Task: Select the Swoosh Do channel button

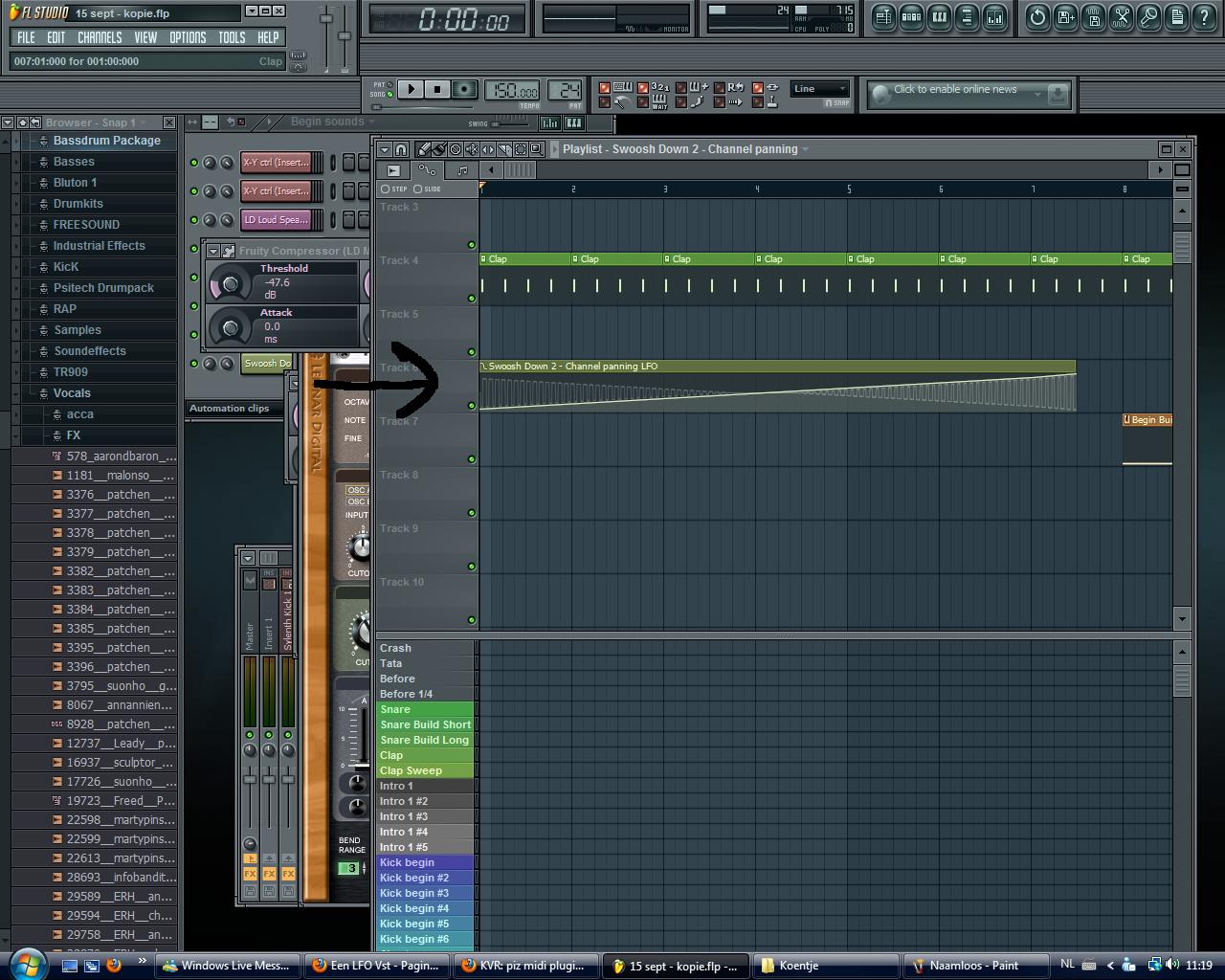Action: point(267,364)
